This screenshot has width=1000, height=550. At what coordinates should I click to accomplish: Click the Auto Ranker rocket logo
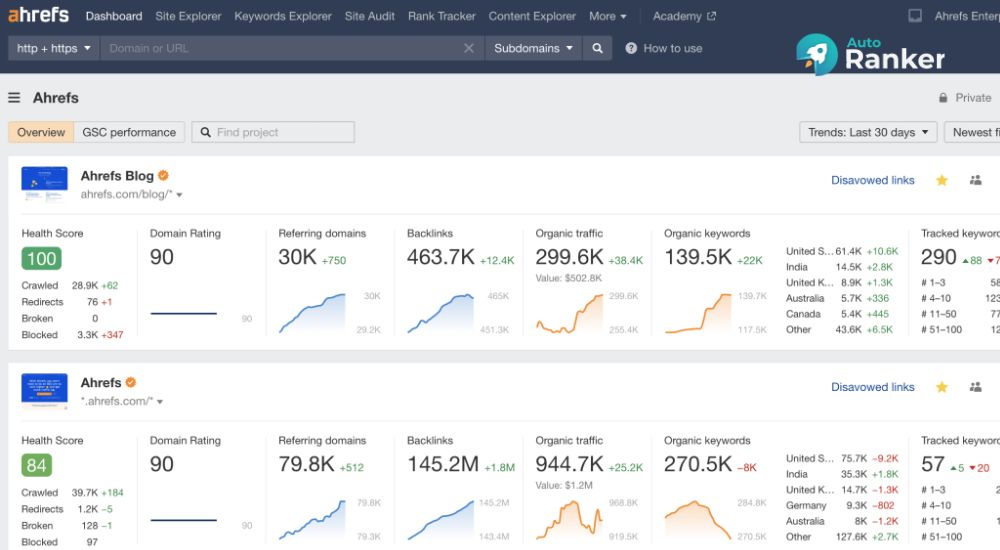coord(816,54)
